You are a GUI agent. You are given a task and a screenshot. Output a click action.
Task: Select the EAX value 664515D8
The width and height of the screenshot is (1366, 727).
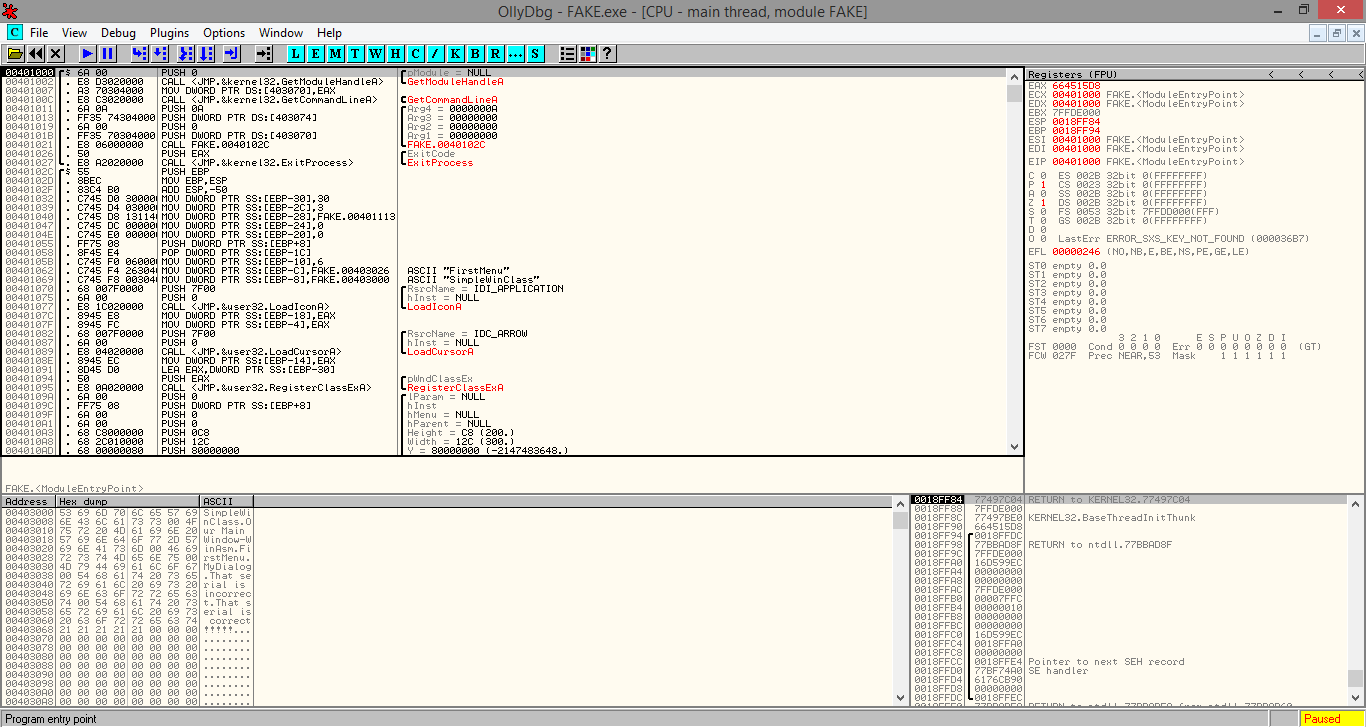[1076, 86]
